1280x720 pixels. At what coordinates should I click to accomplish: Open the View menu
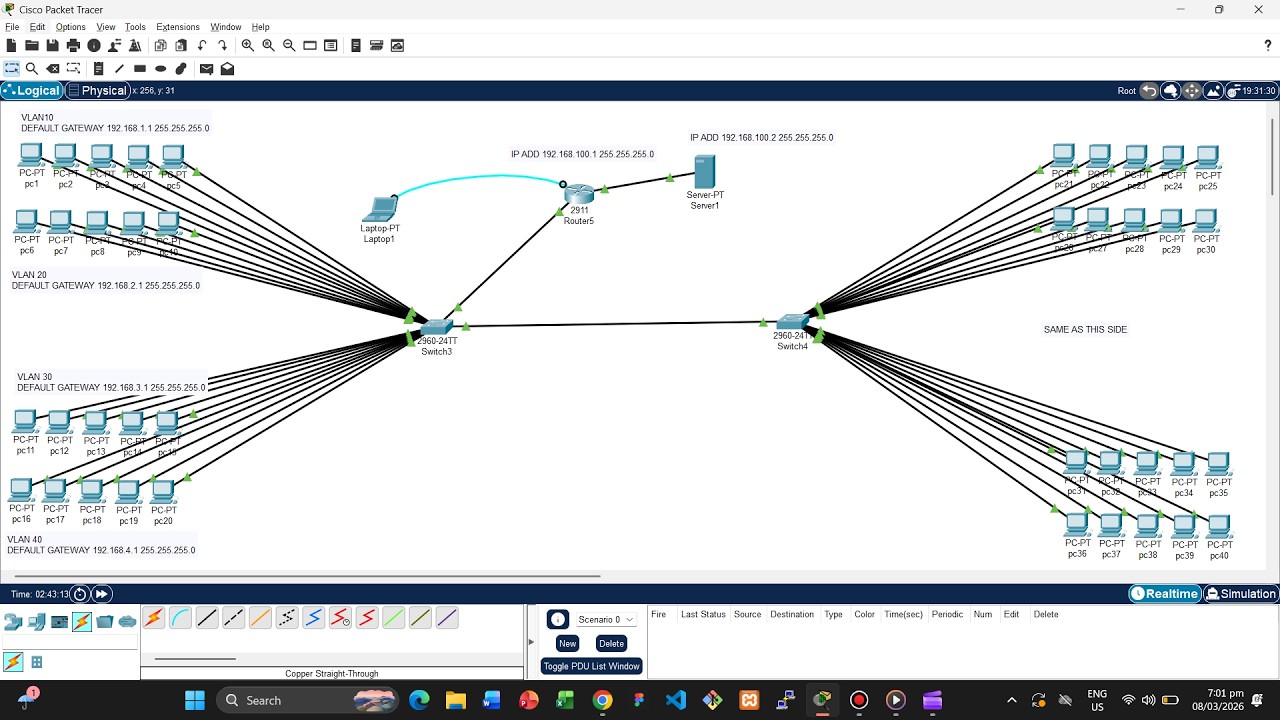pos(105,27)
